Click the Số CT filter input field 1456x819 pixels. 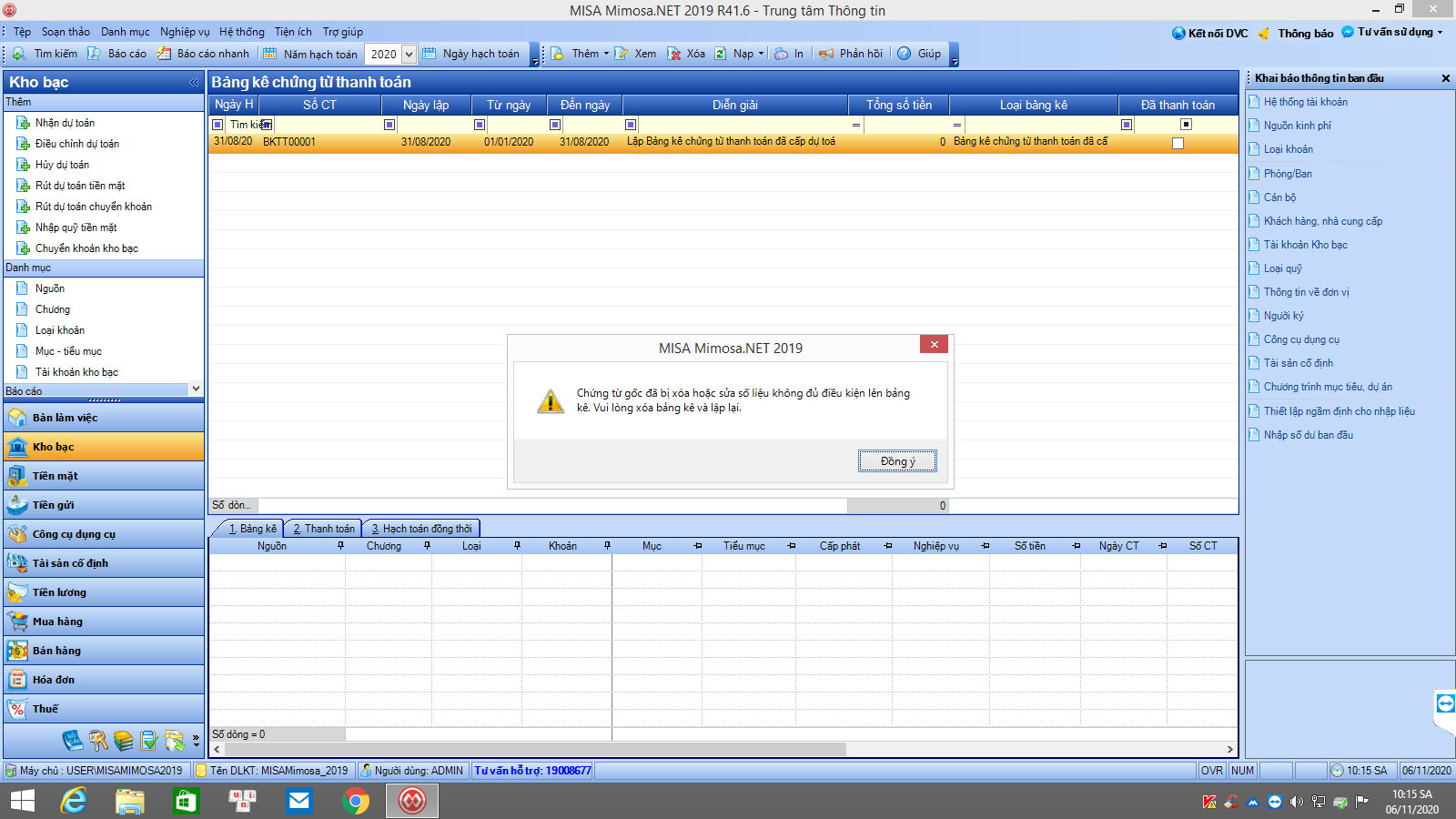(x=327, y=125)
